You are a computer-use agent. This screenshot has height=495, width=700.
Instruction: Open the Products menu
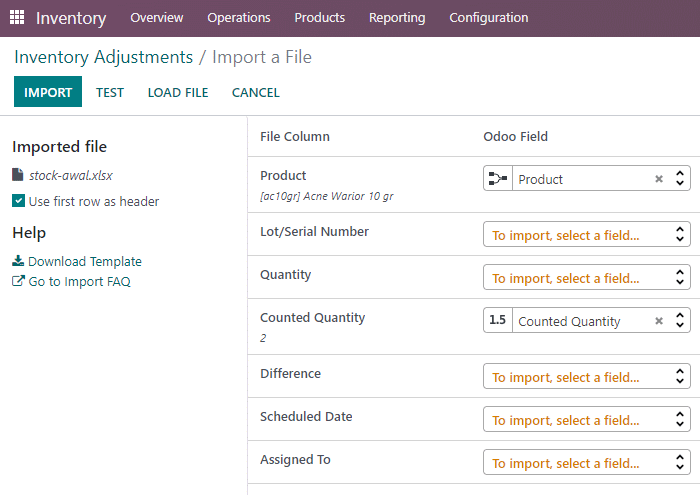pyautogui.click(x=320, y=17)
